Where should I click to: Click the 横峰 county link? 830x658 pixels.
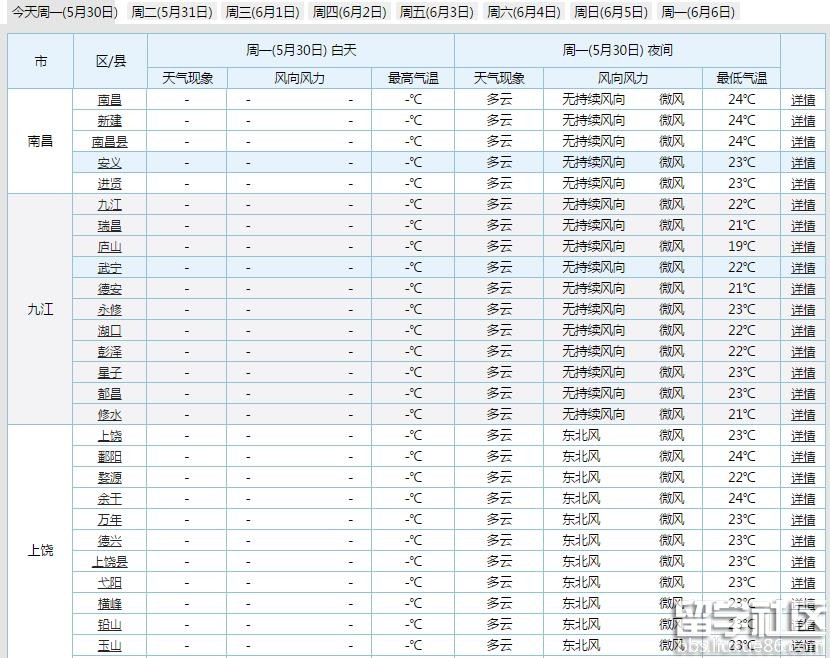tap(110, 603)
